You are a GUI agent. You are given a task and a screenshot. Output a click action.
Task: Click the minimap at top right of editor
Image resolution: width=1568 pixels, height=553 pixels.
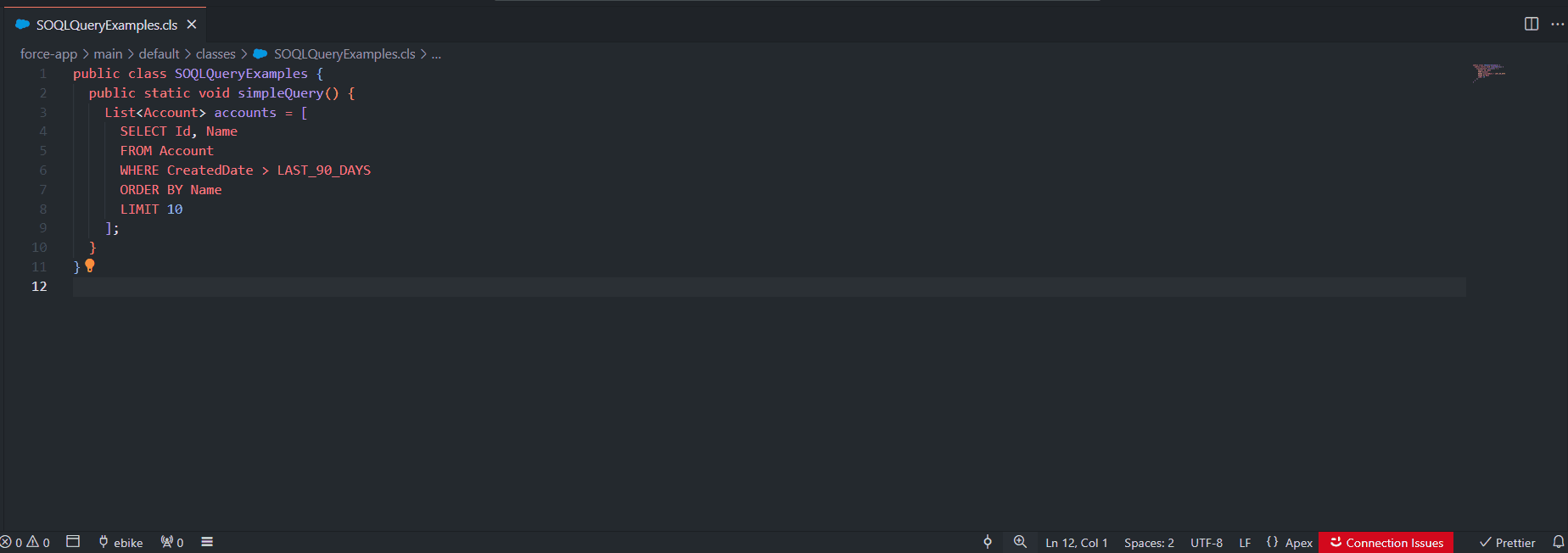tap(1489, 72)
